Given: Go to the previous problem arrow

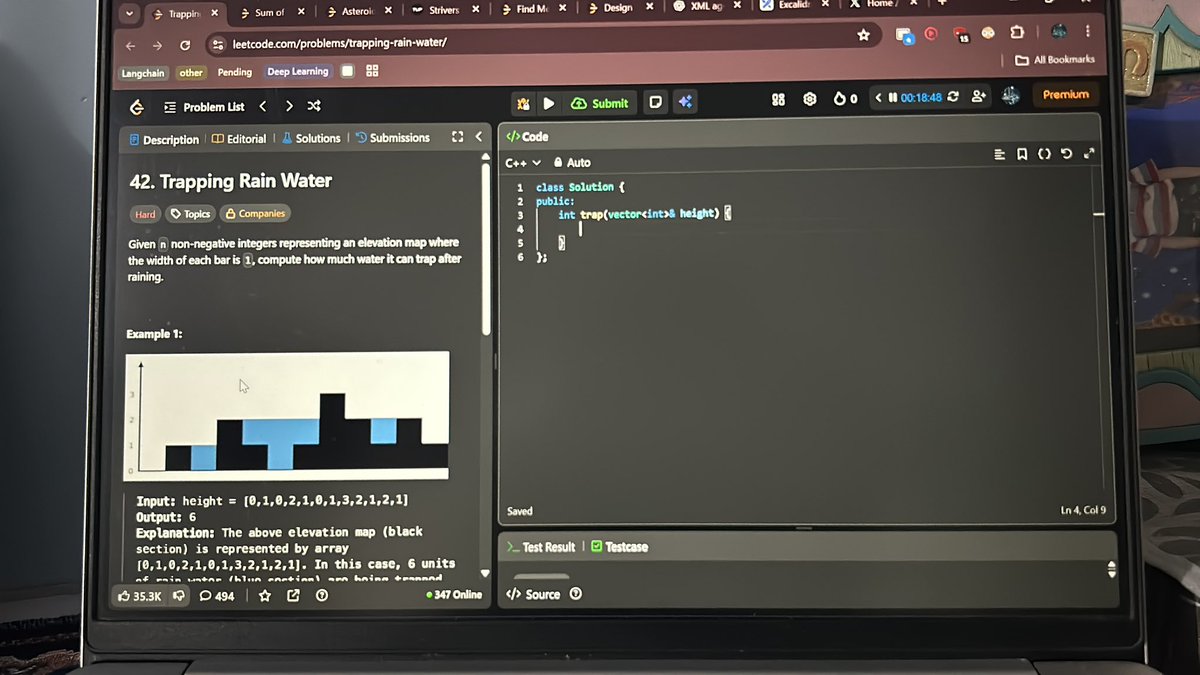Looking at the screenshot, I should coord(263,106).
